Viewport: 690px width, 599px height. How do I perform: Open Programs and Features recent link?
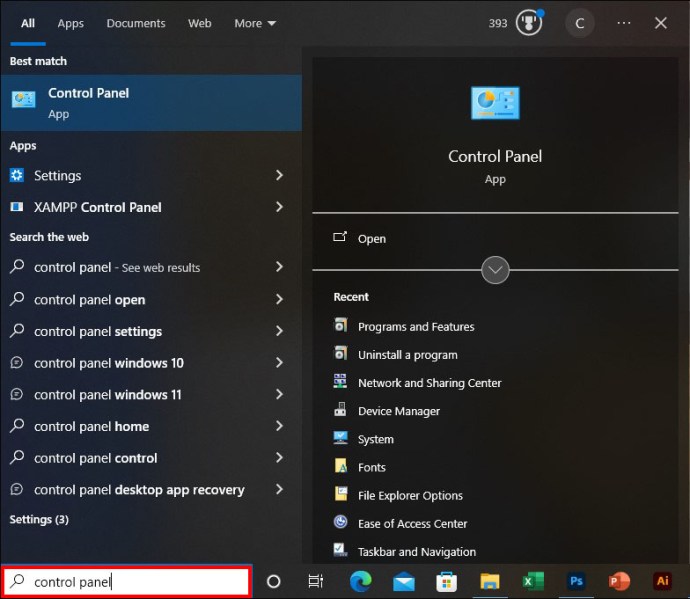tap(416, 327)
